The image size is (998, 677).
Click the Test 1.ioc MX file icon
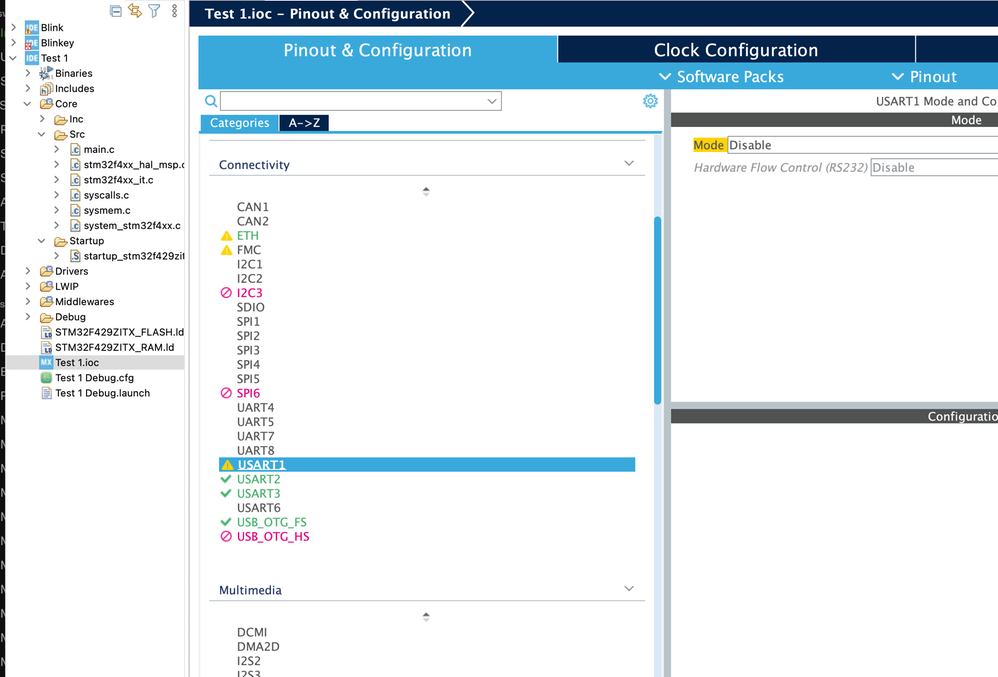(46, 362)
